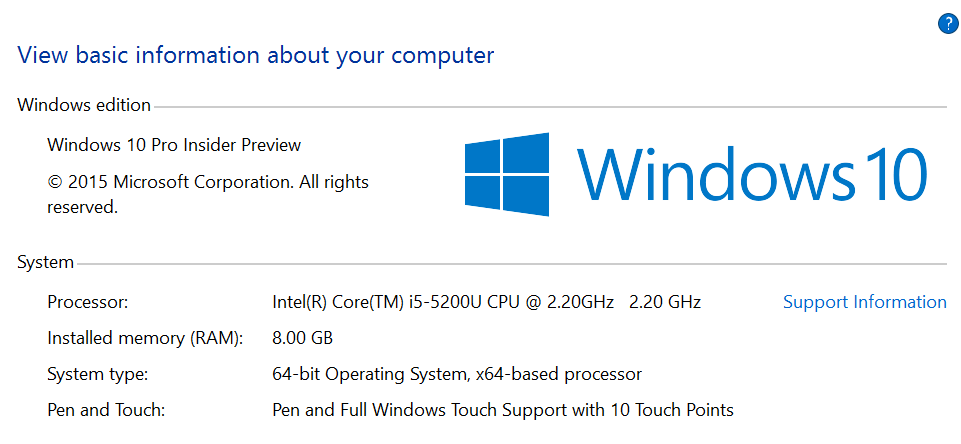Open the Support Information link
Viewport: 961px width, 444px height.
click(x=864, y=302)
